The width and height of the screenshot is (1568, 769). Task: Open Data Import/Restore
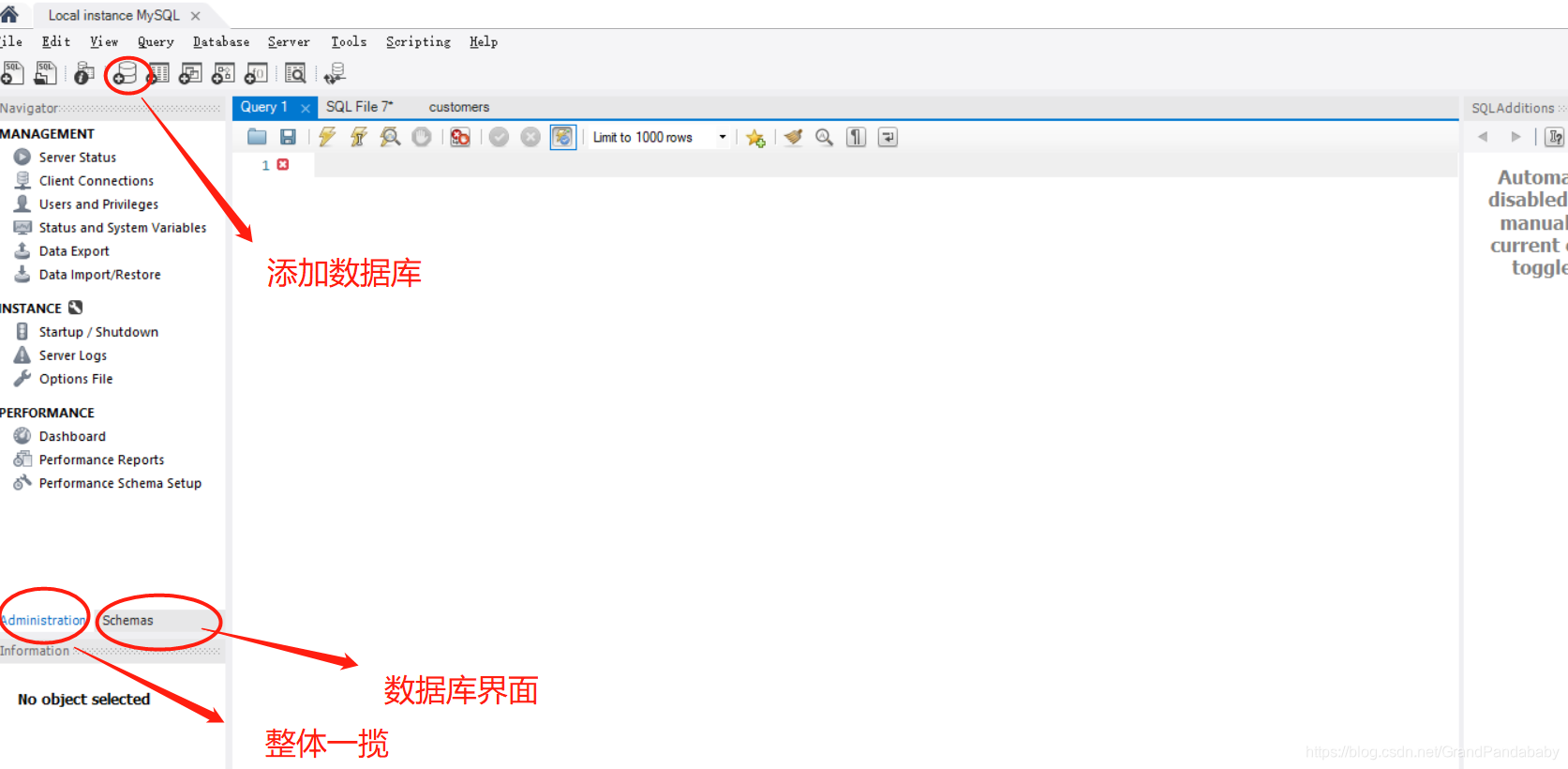100,274
